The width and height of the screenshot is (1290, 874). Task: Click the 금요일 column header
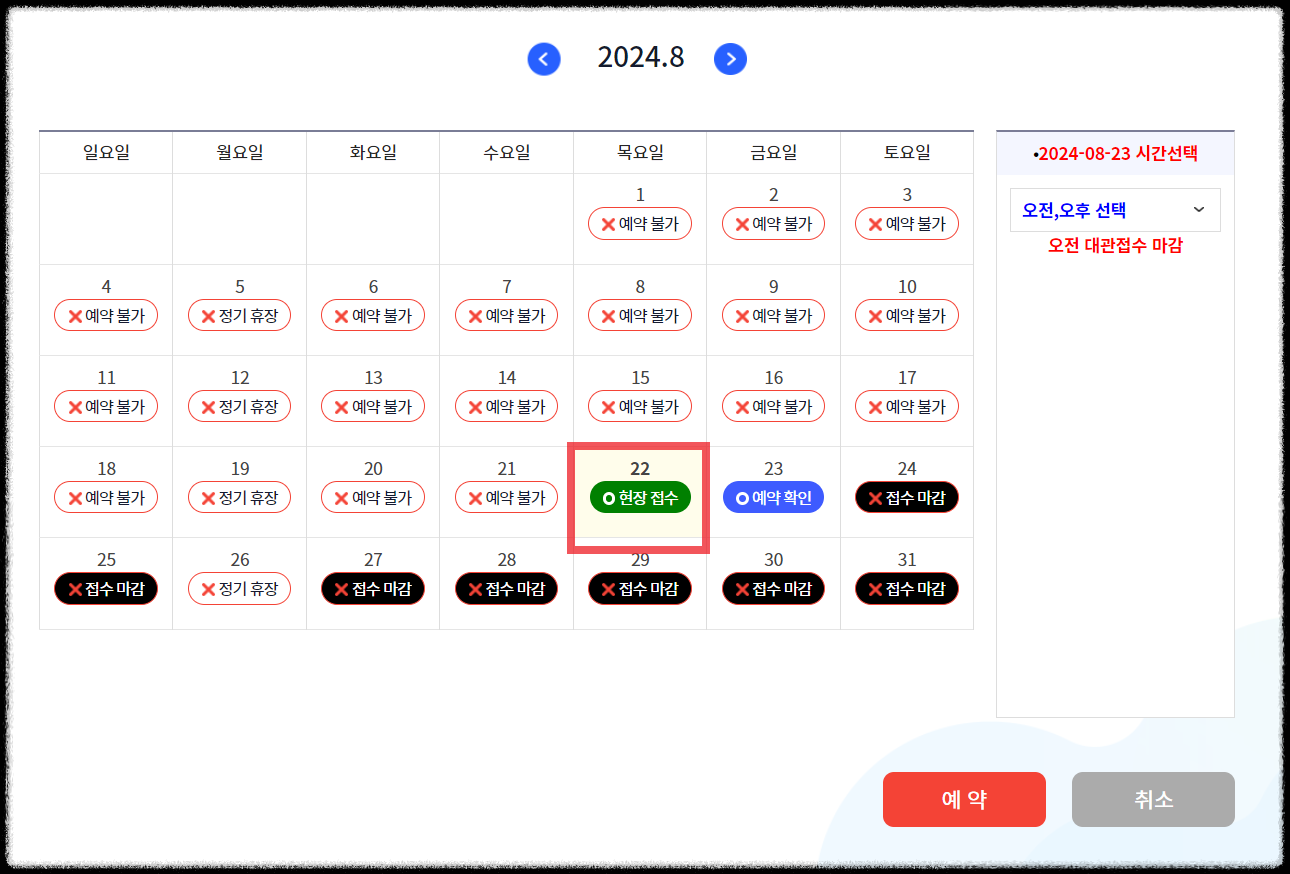773,153
